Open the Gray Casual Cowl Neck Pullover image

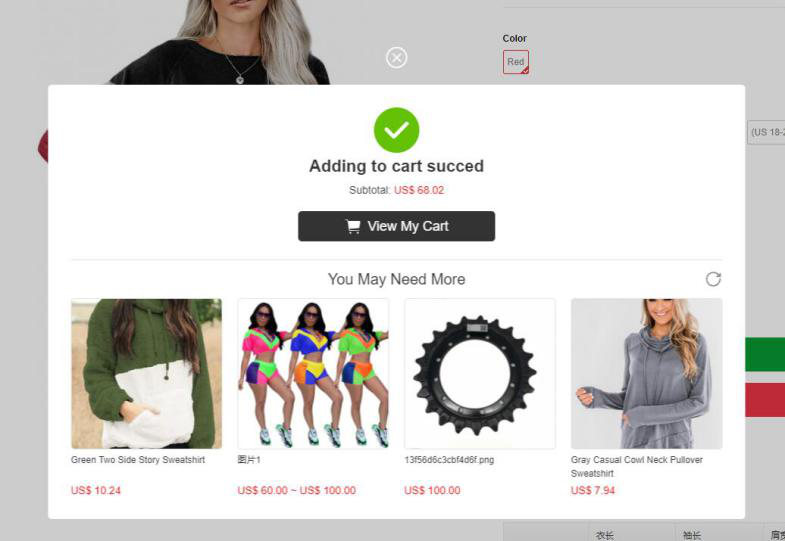tap(647, 374)
